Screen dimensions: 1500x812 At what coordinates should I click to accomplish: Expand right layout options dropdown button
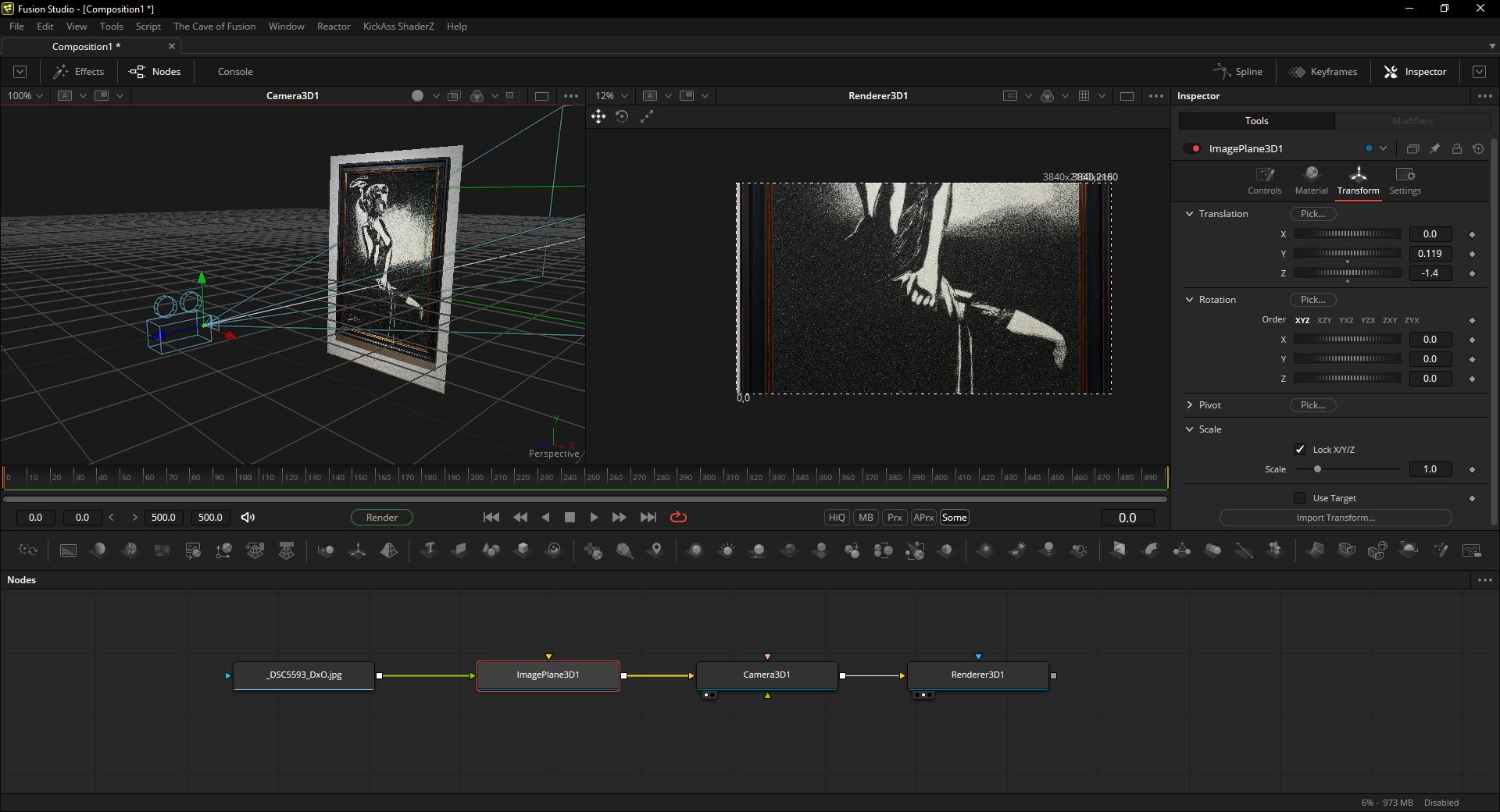[1479, 71]
